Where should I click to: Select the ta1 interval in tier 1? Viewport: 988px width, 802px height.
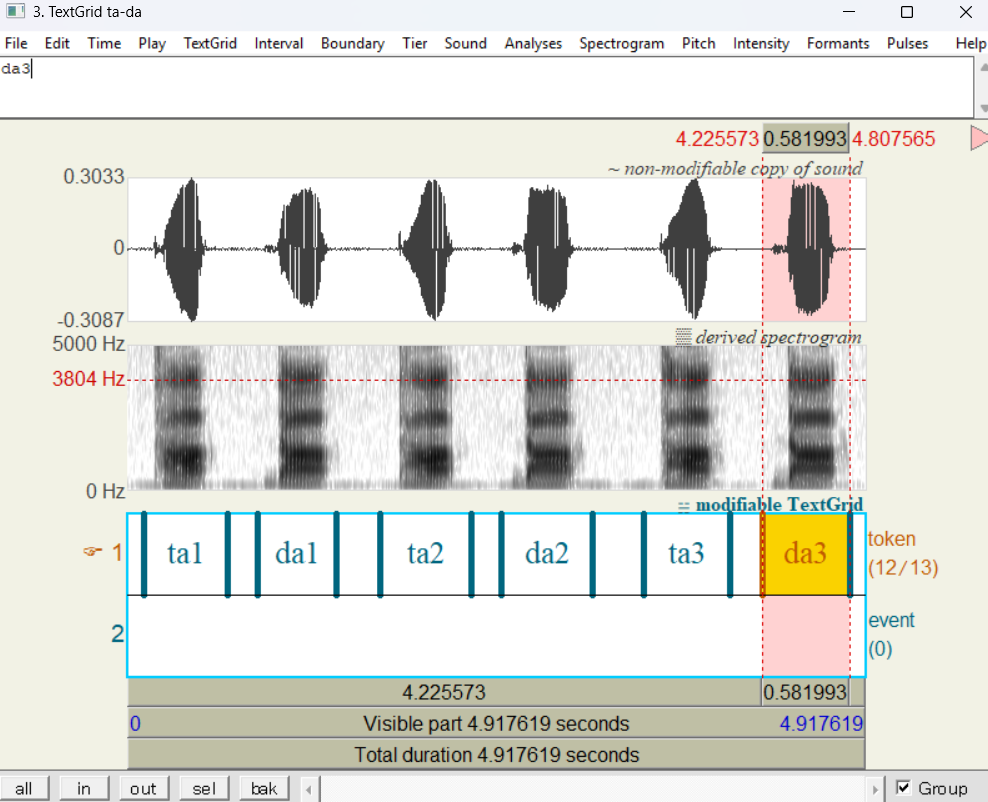[x=185, y=554]
